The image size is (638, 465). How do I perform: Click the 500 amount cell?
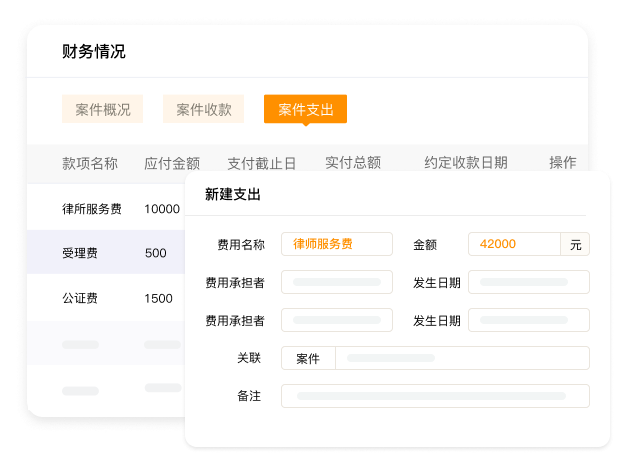(156, 253)
